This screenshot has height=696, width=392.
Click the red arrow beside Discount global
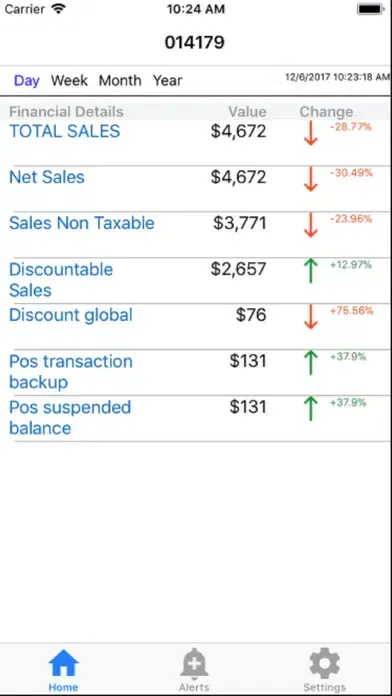[311, 317]
